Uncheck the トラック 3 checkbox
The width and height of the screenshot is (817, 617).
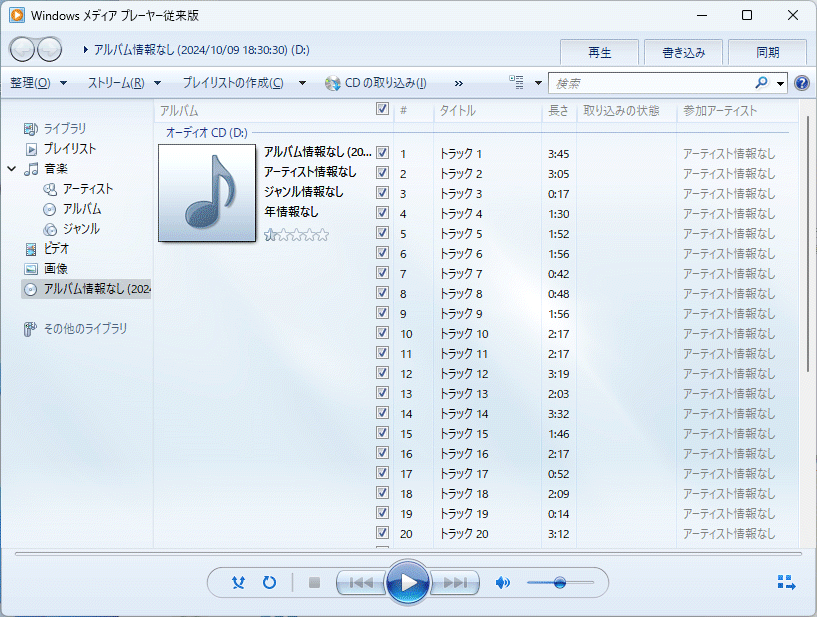pyautogui.click(x=382, y=192)
